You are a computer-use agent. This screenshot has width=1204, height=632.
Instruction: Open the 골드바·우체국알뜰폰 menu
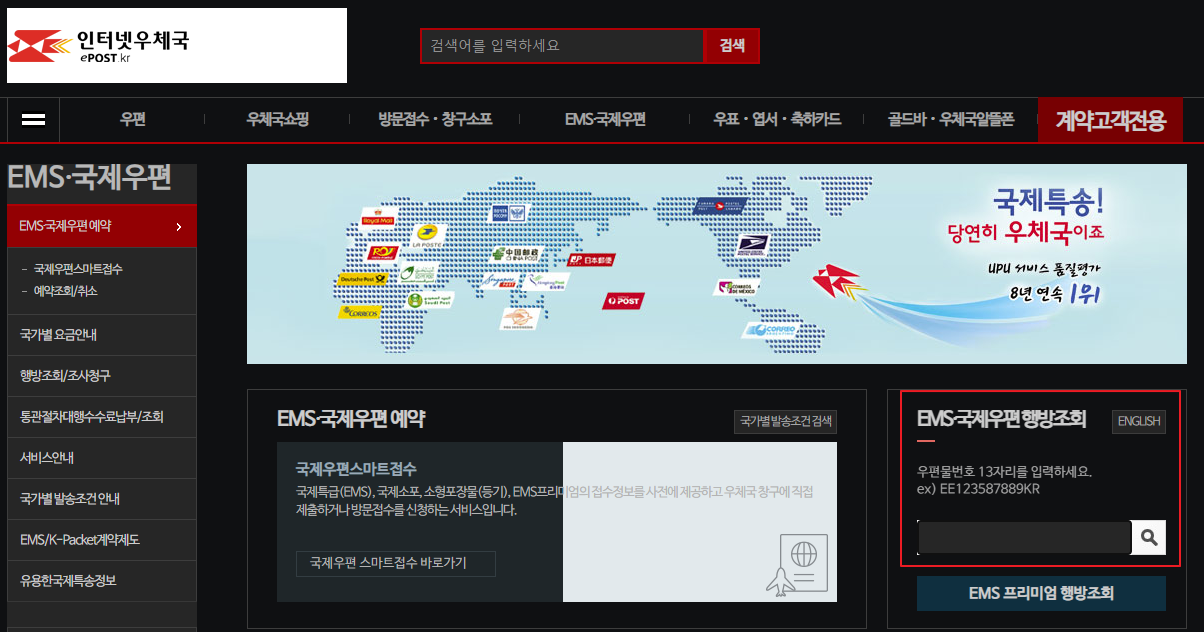951,120
